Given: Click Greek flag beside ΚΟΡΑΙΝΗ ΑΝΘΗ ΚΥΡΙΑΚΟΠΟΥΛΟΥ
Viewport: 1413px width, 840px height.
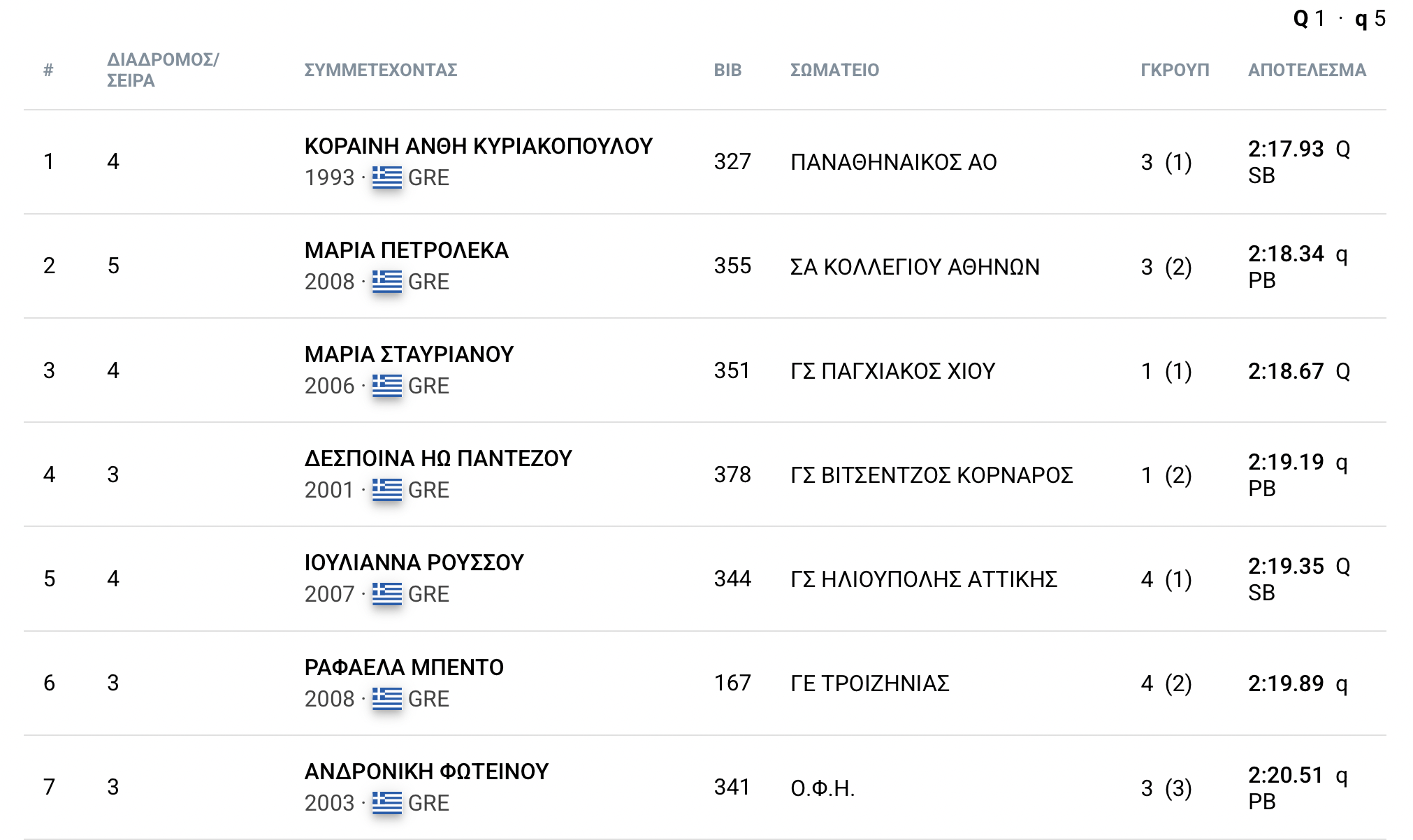Looking at the screenshot, I should pos(386,178).
